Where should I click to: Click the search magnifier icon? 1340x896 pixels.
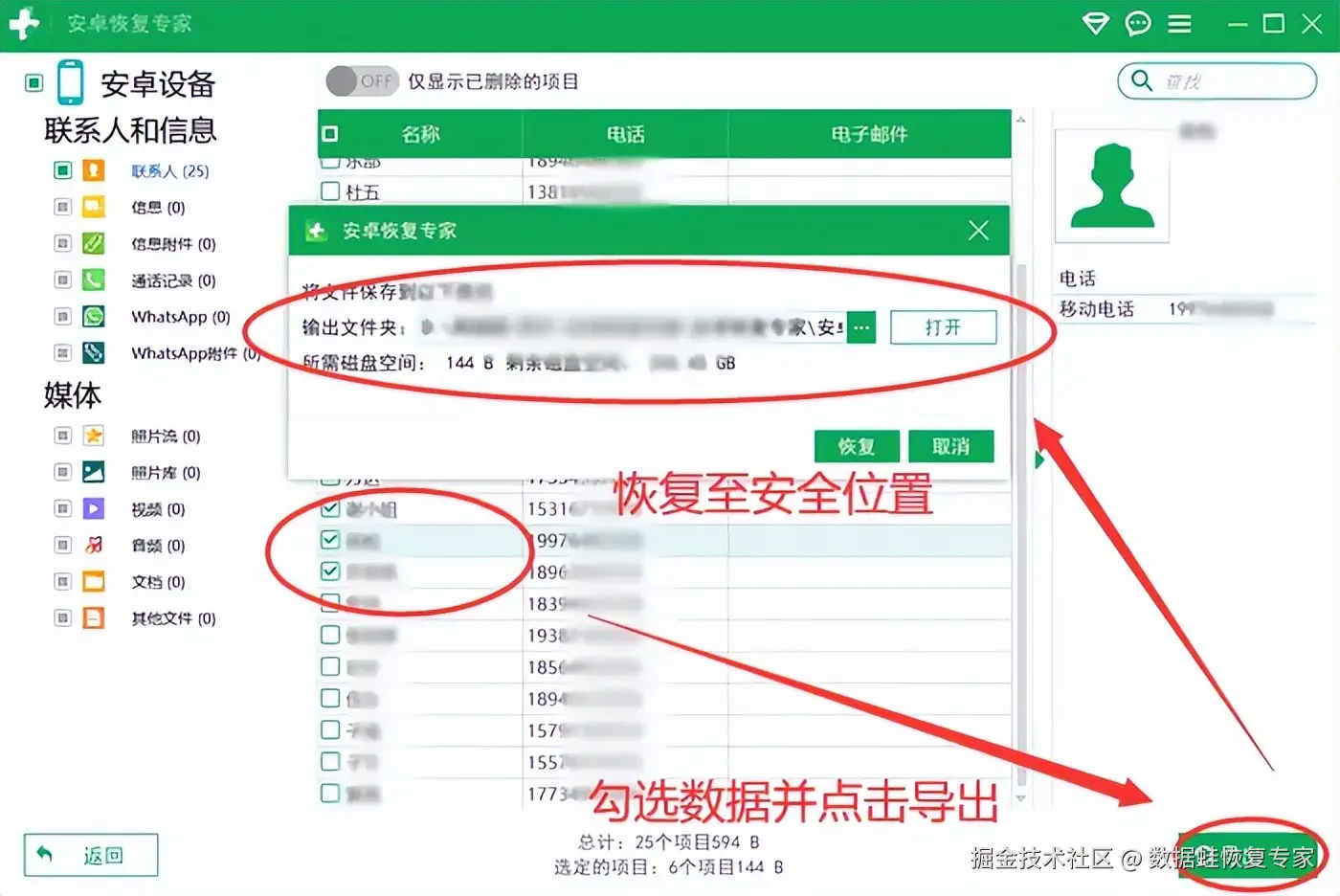(1141, 80)
